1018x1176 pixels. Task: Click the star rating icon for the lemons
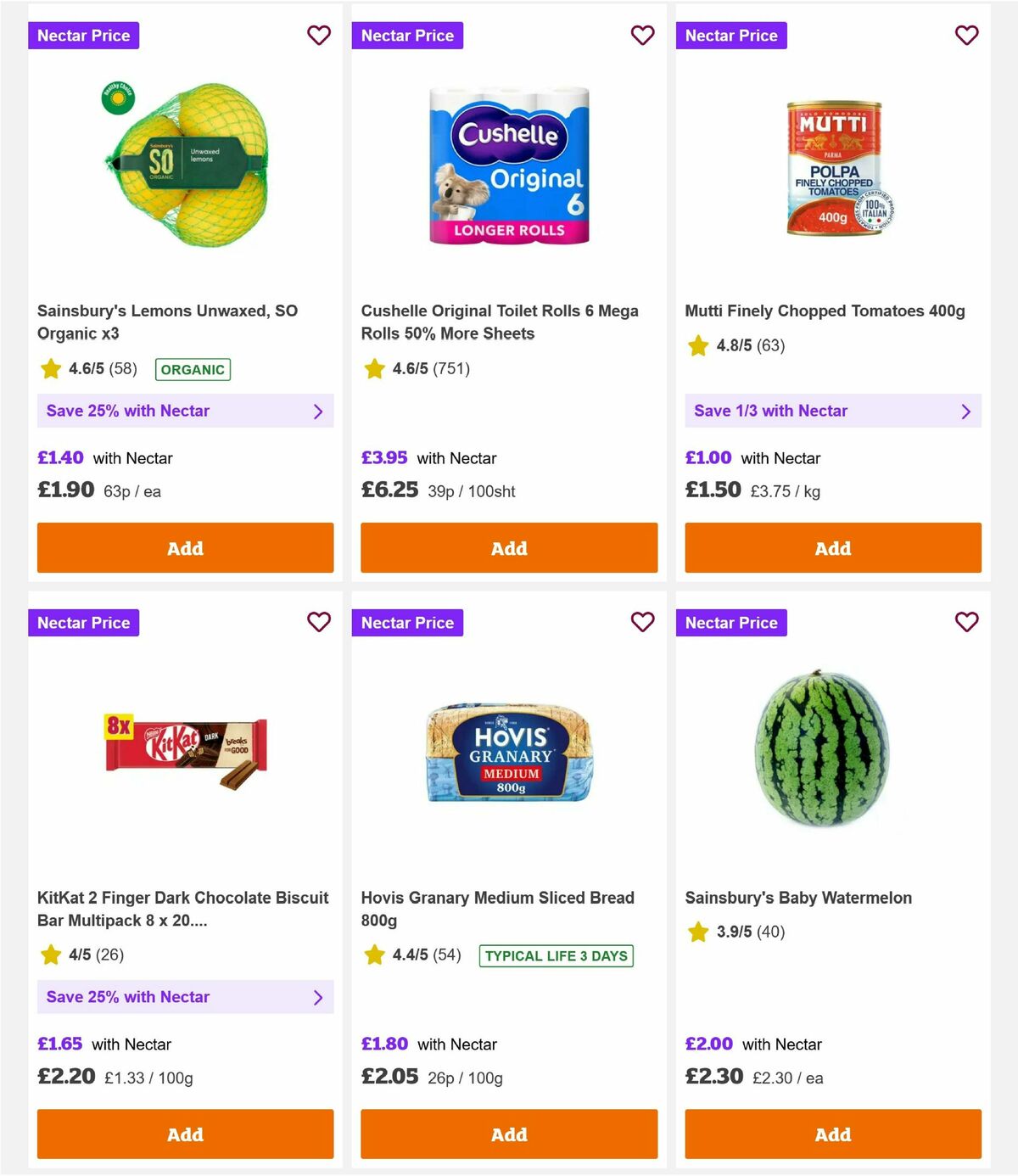(49, 368)
